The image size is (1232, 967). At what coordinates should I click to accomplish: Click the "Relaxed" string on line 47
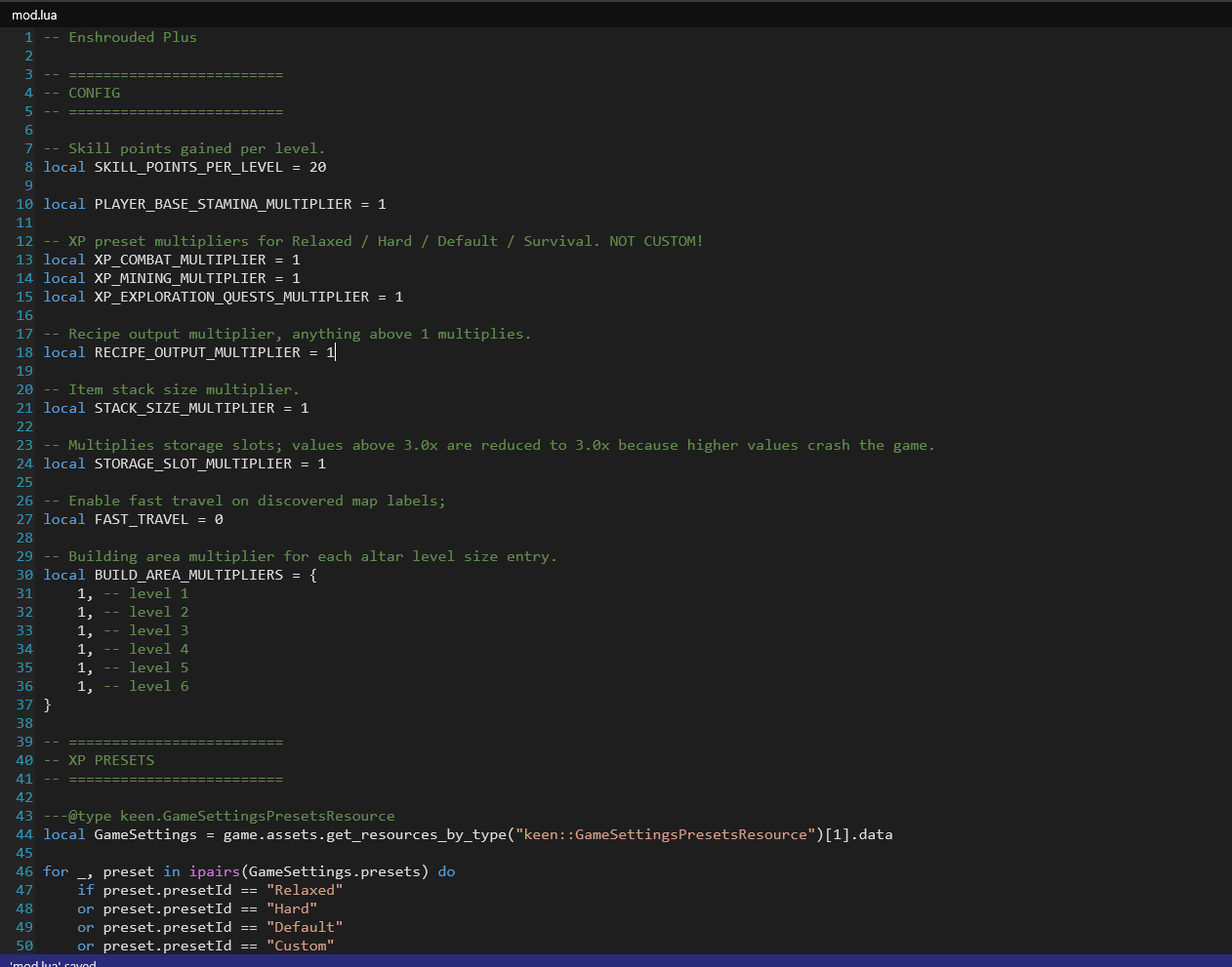pos(305,890)
